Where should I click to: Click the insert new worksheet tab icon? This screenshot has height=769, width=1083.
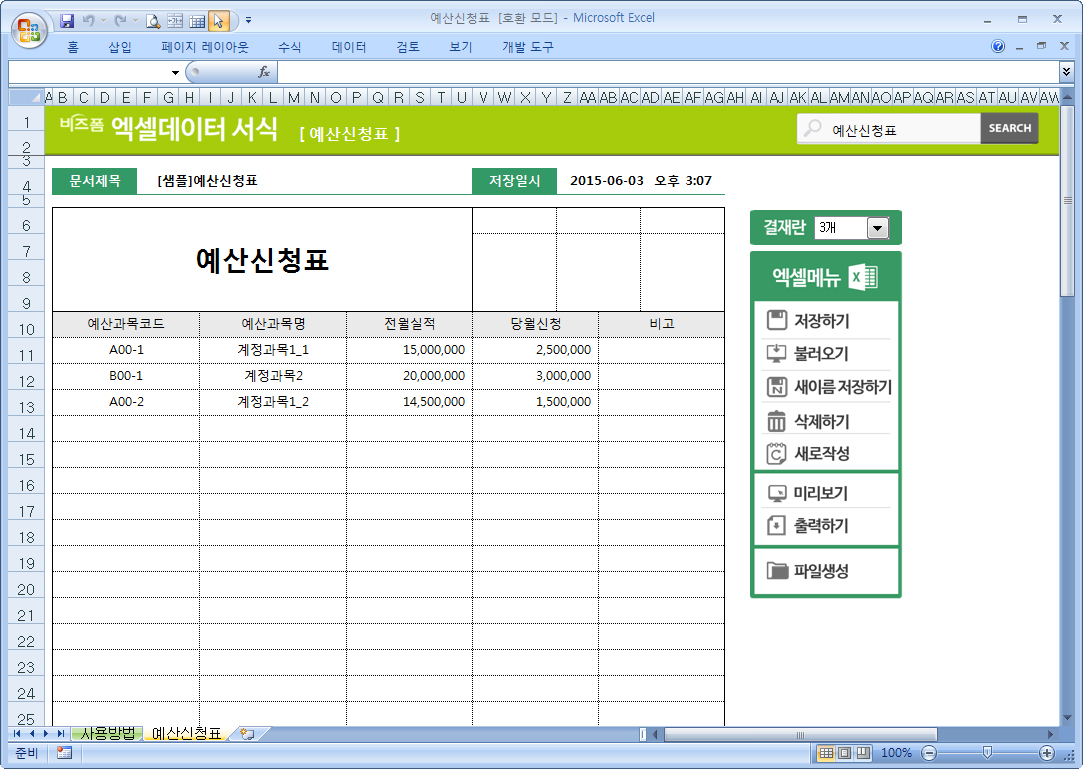(247, 734)
